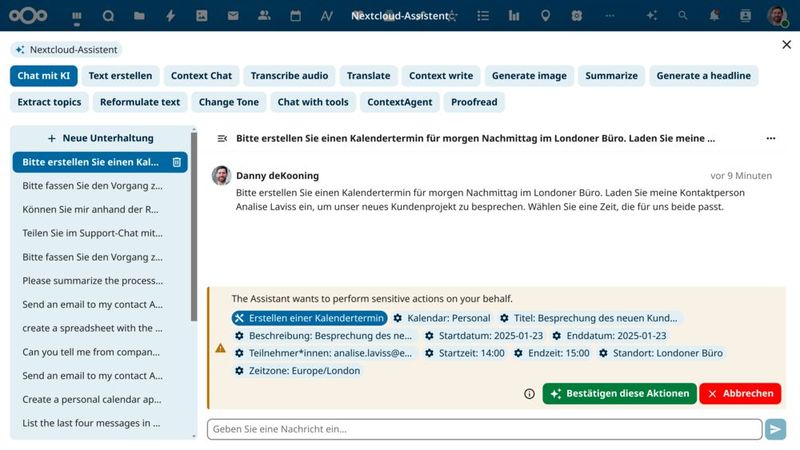Open the bar chart app icon

tap(514, 16)
